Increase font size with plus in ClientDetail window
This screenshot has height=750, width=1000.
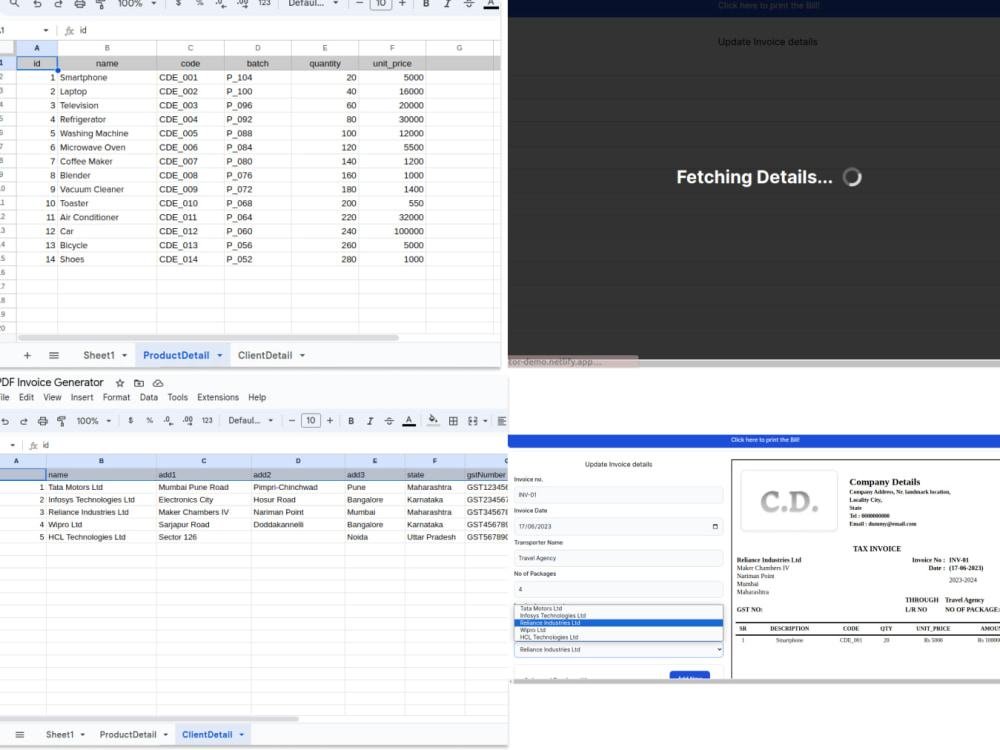330,421
